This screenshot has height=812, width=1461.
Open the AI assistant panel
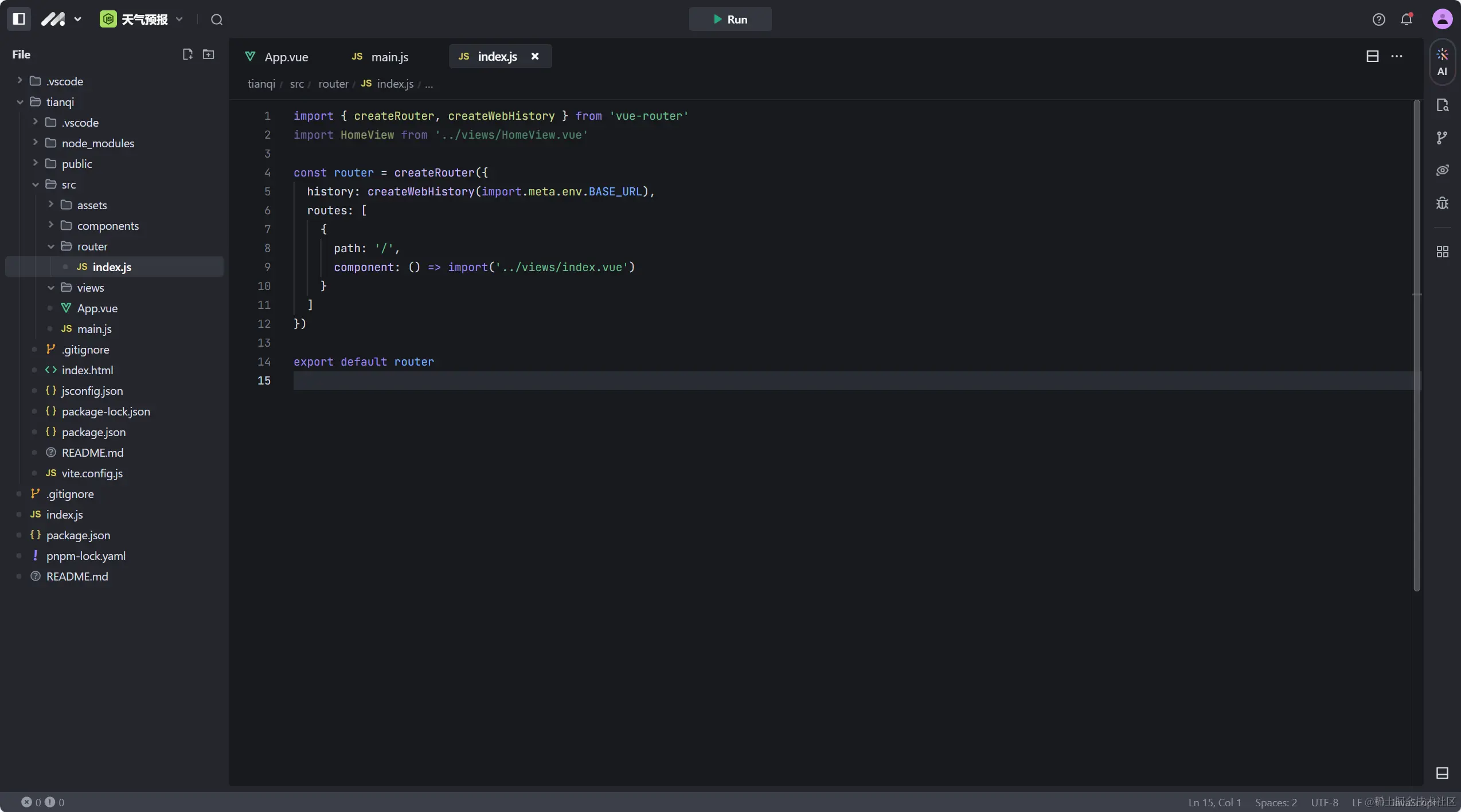pyautogui.click(x=1442, y=62)
